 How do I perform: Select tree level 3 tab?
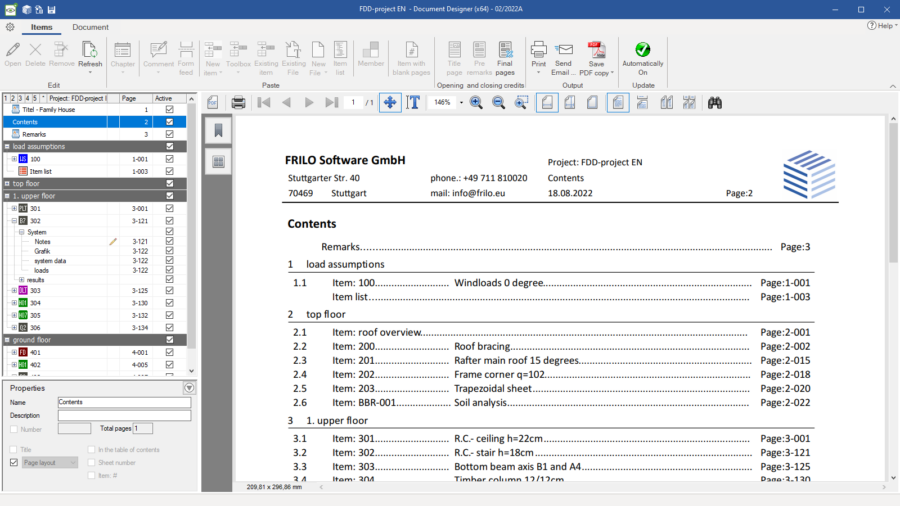coord(20,98)
